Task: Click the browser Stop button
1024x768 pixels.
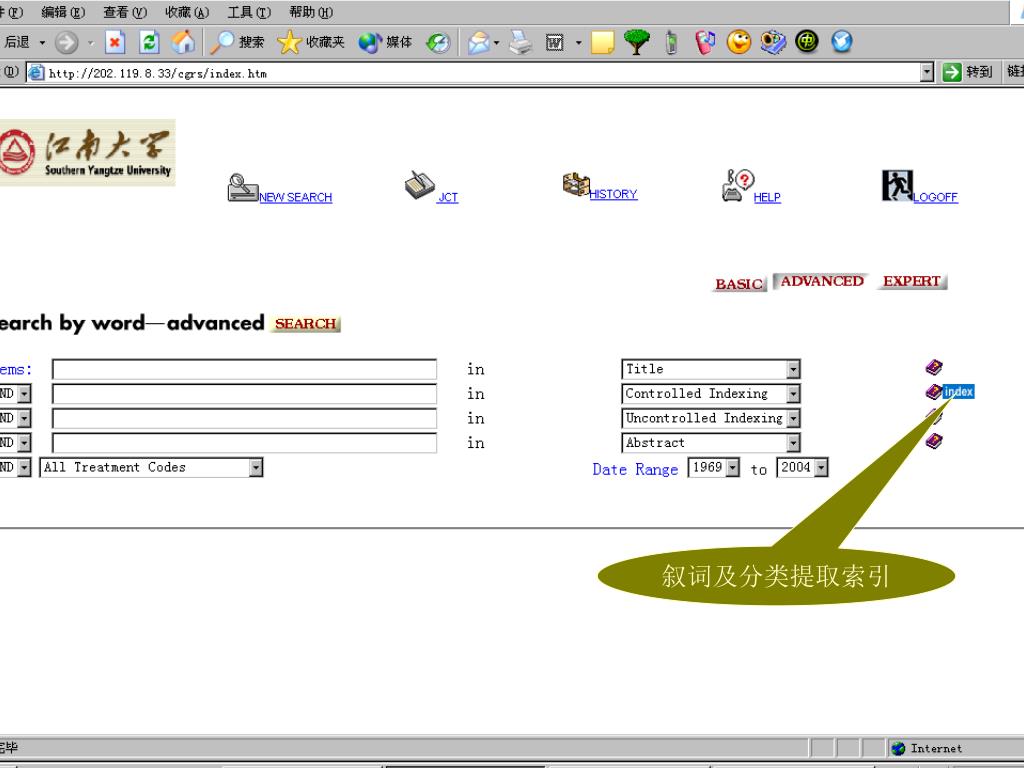Action: 115,42
